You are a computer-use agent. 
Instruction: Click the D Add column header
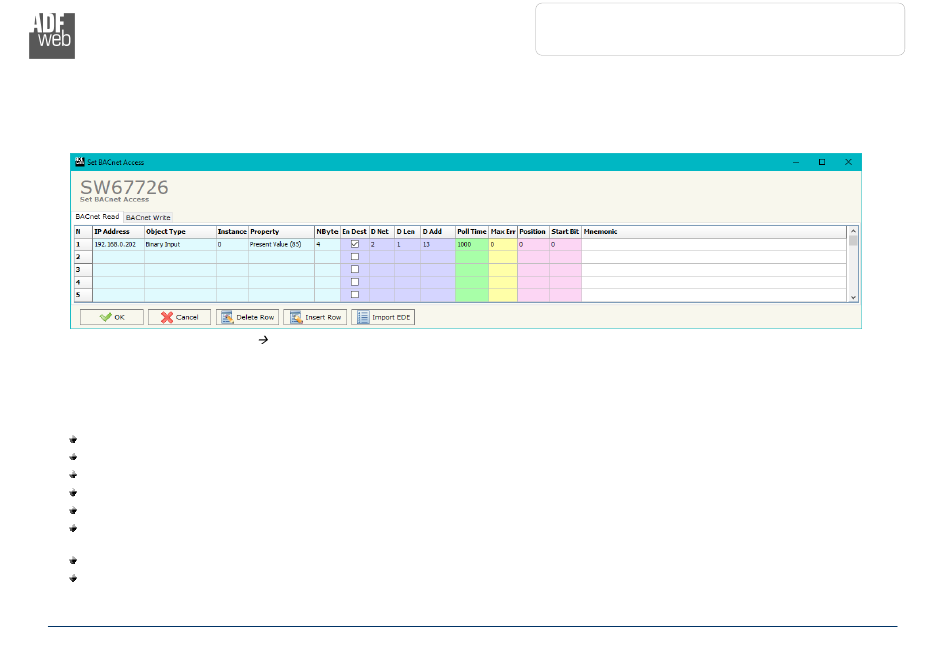(437, 232)
